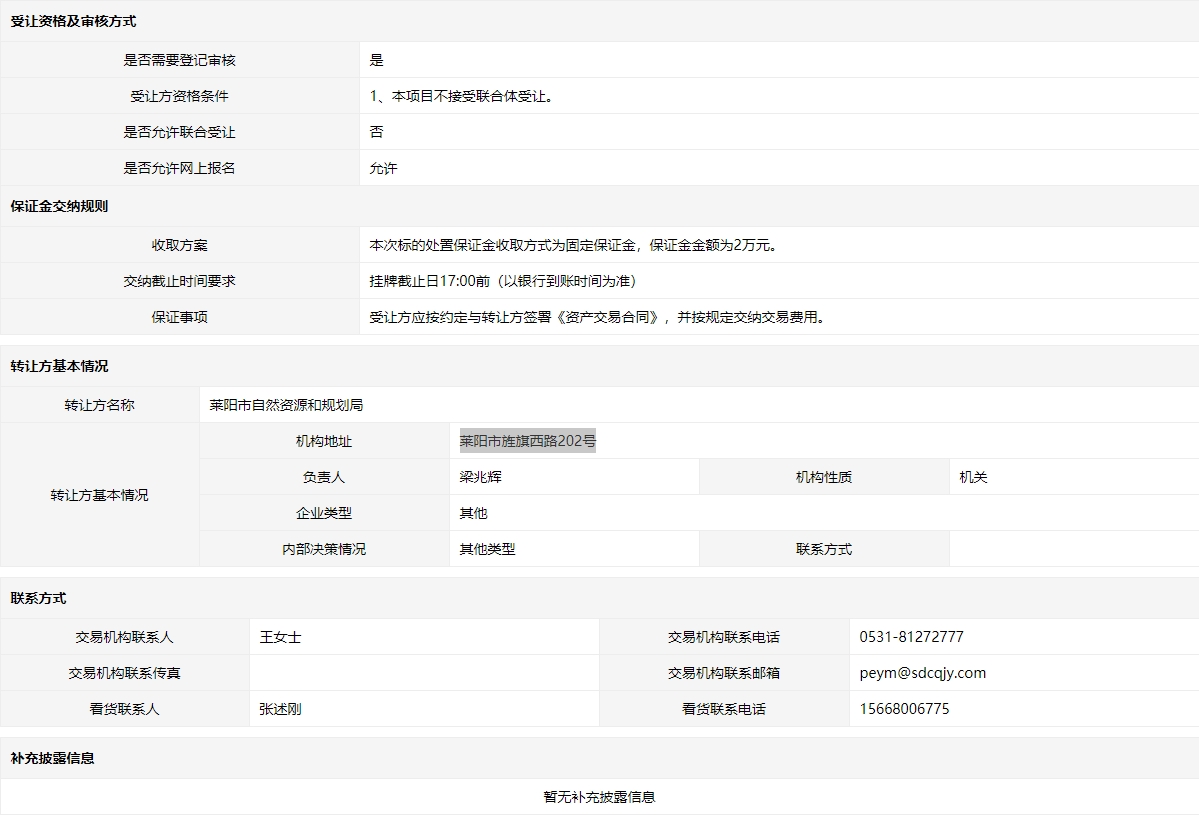Click the fixed deposit 2万元 description text
Screen dimensions: 1199x815
click(x=573, y=245)
